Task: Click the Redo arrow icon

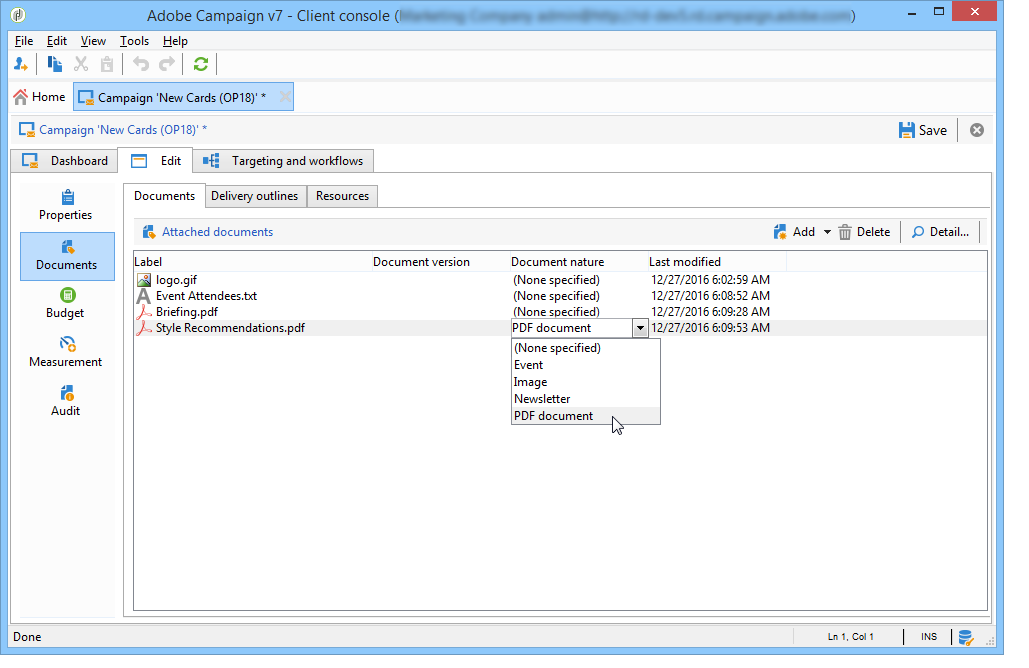Action: tap(167, 64)
